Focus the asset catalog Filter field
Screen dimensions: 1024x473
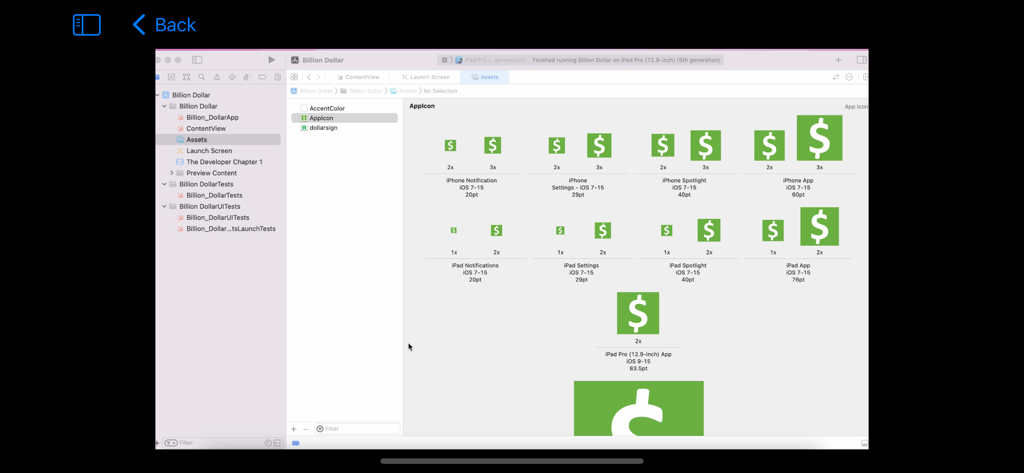click(357, 429)
